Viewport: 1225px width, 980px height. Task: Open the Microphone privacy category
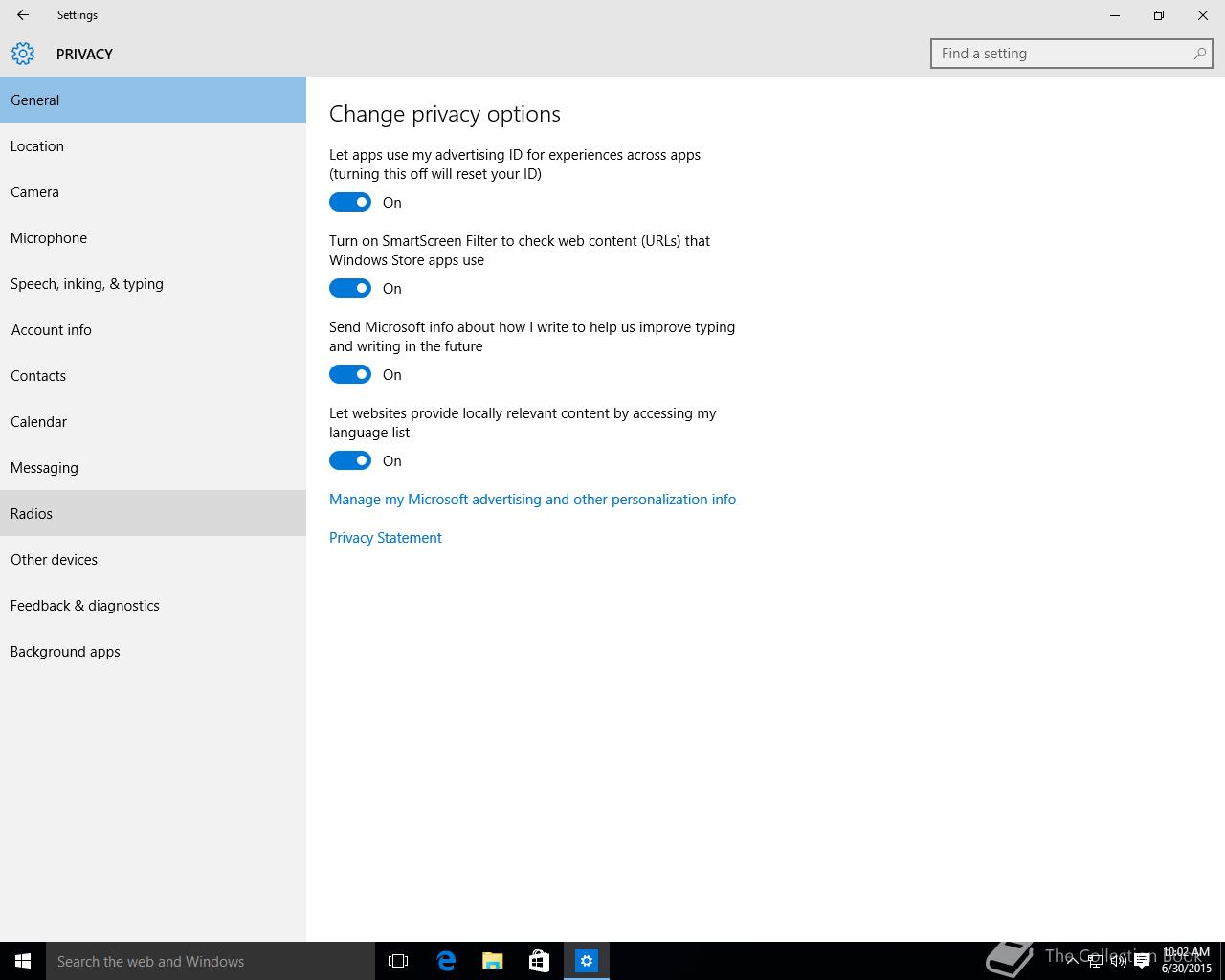[x=153, y=237]
